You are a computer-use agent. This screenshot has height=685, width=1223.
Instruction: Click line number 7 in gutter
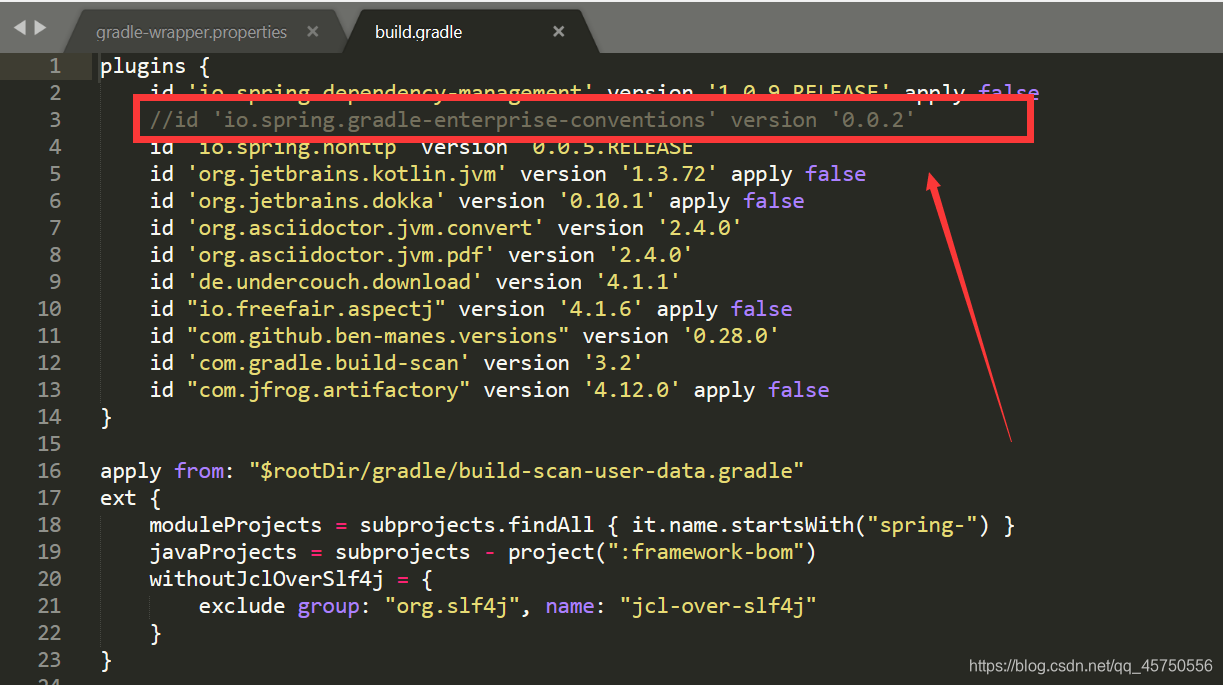54,228
